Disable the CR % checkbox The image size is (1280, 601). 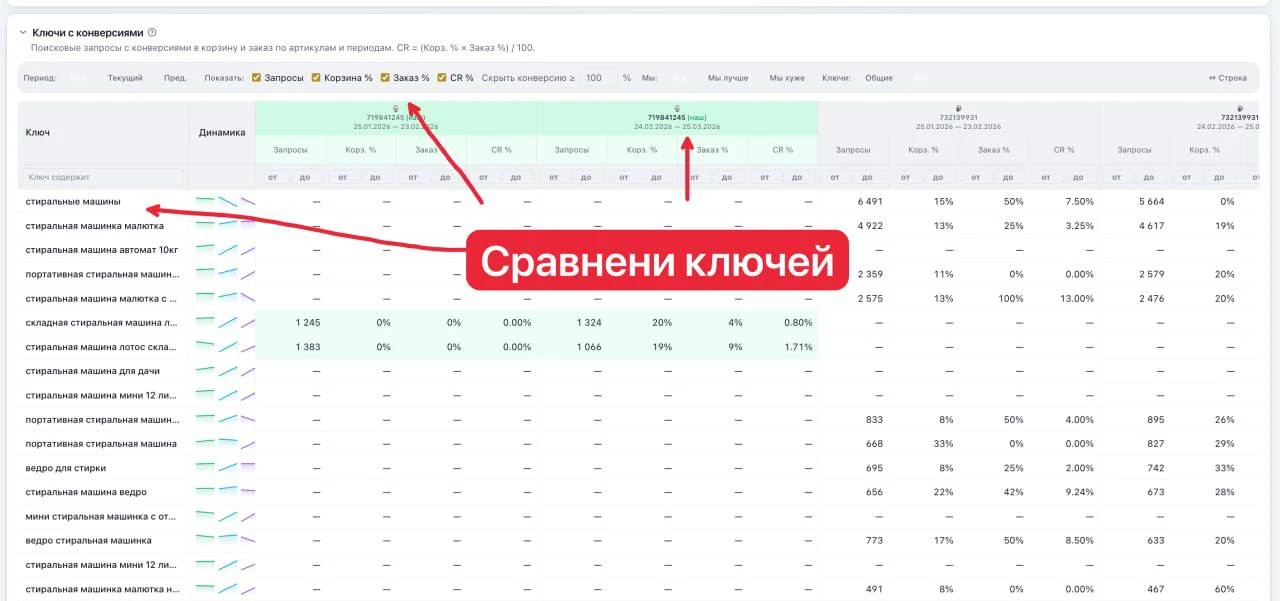pyautogui.click(x=442, y=77)
